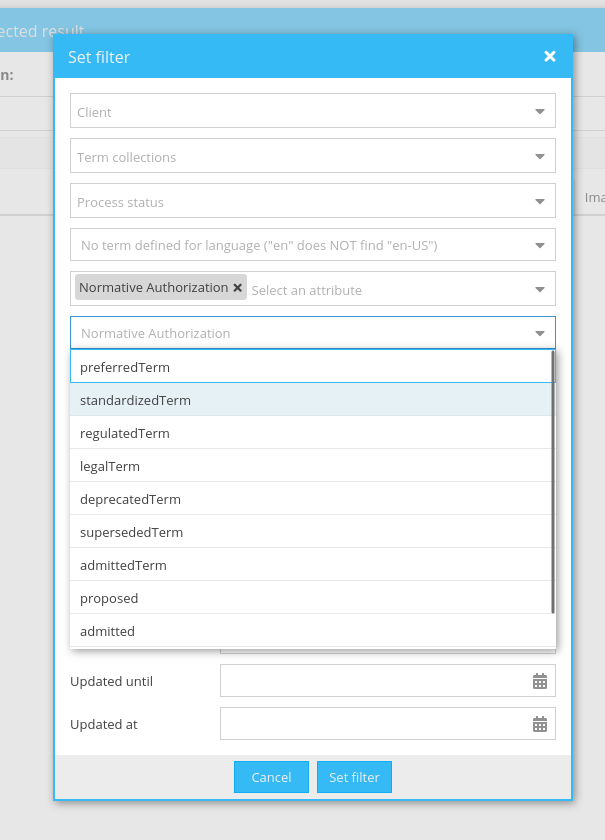Open the no term defined language dropdown
The width and height of the screenshot is (605, 840).
539,245
